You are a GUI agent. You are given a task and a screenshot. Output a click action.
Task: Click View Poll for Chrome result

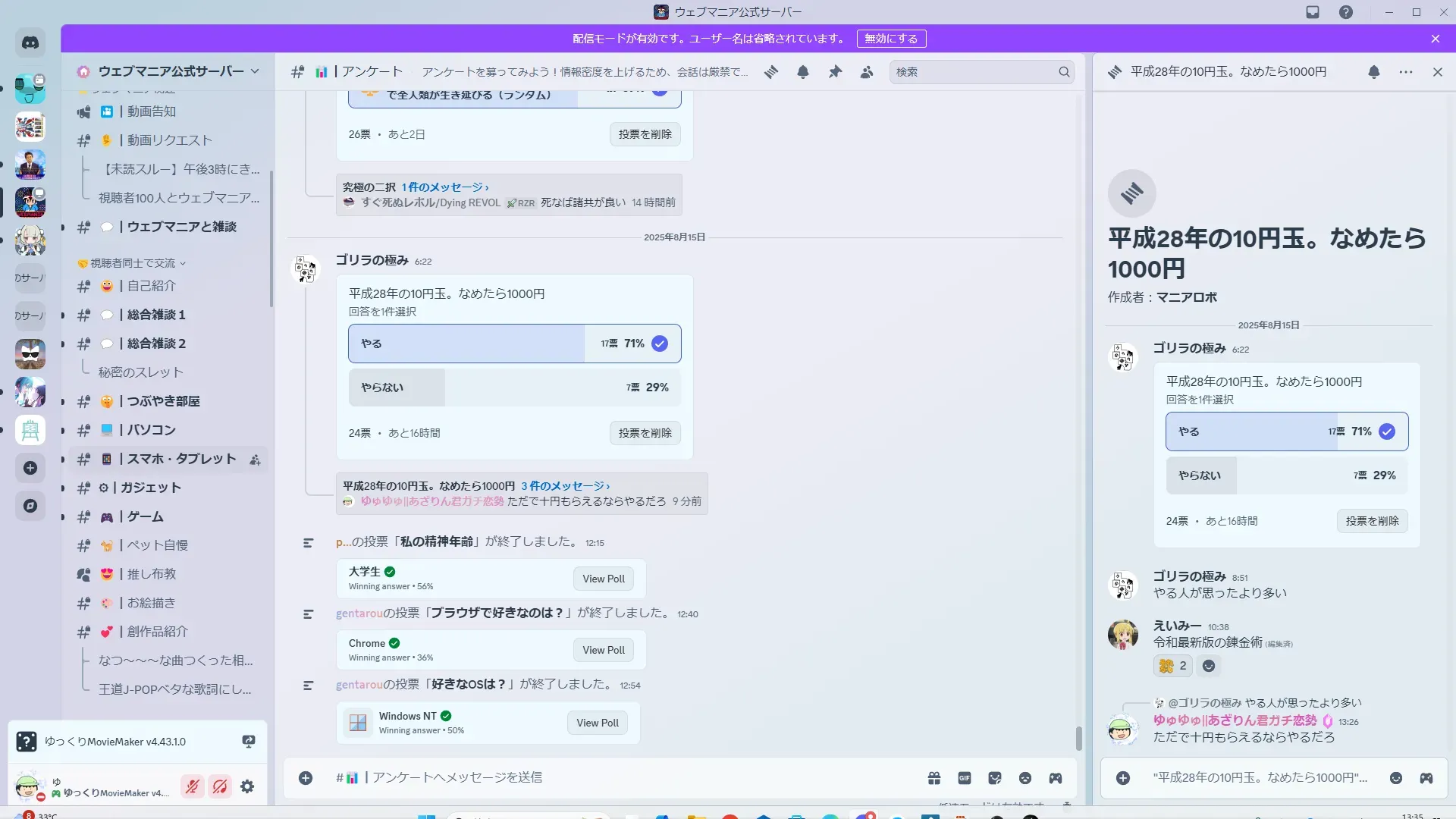(x=604, y=650)
